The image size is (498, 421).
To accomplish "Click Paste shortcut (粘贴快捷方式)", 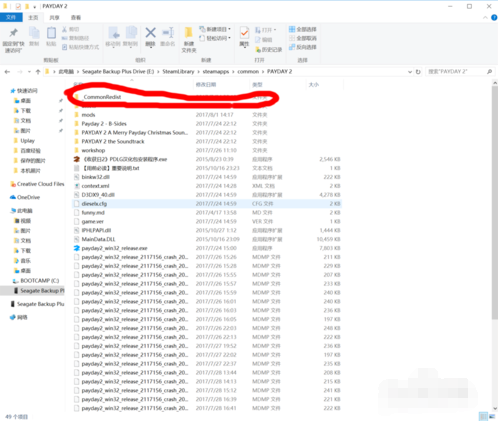I will click(x=80, y=47).
